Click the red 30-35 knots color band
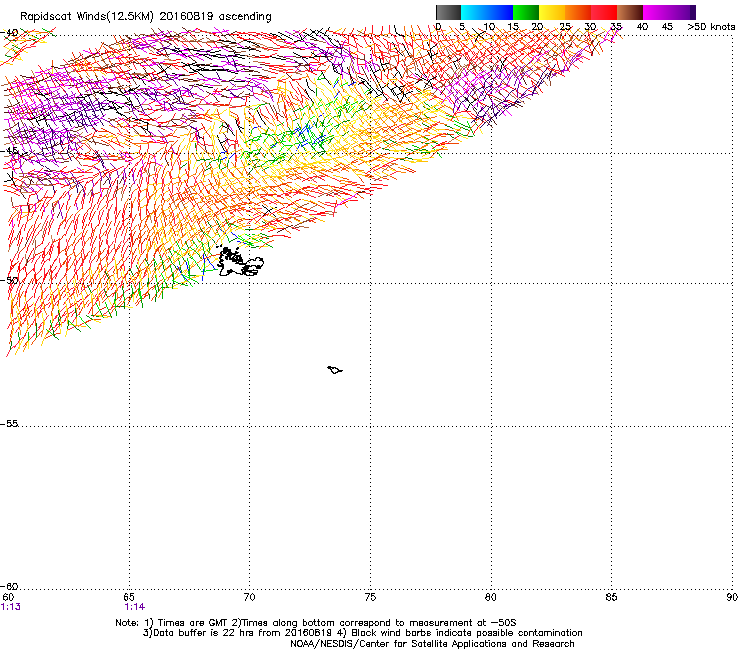 (x=604, y=12)
